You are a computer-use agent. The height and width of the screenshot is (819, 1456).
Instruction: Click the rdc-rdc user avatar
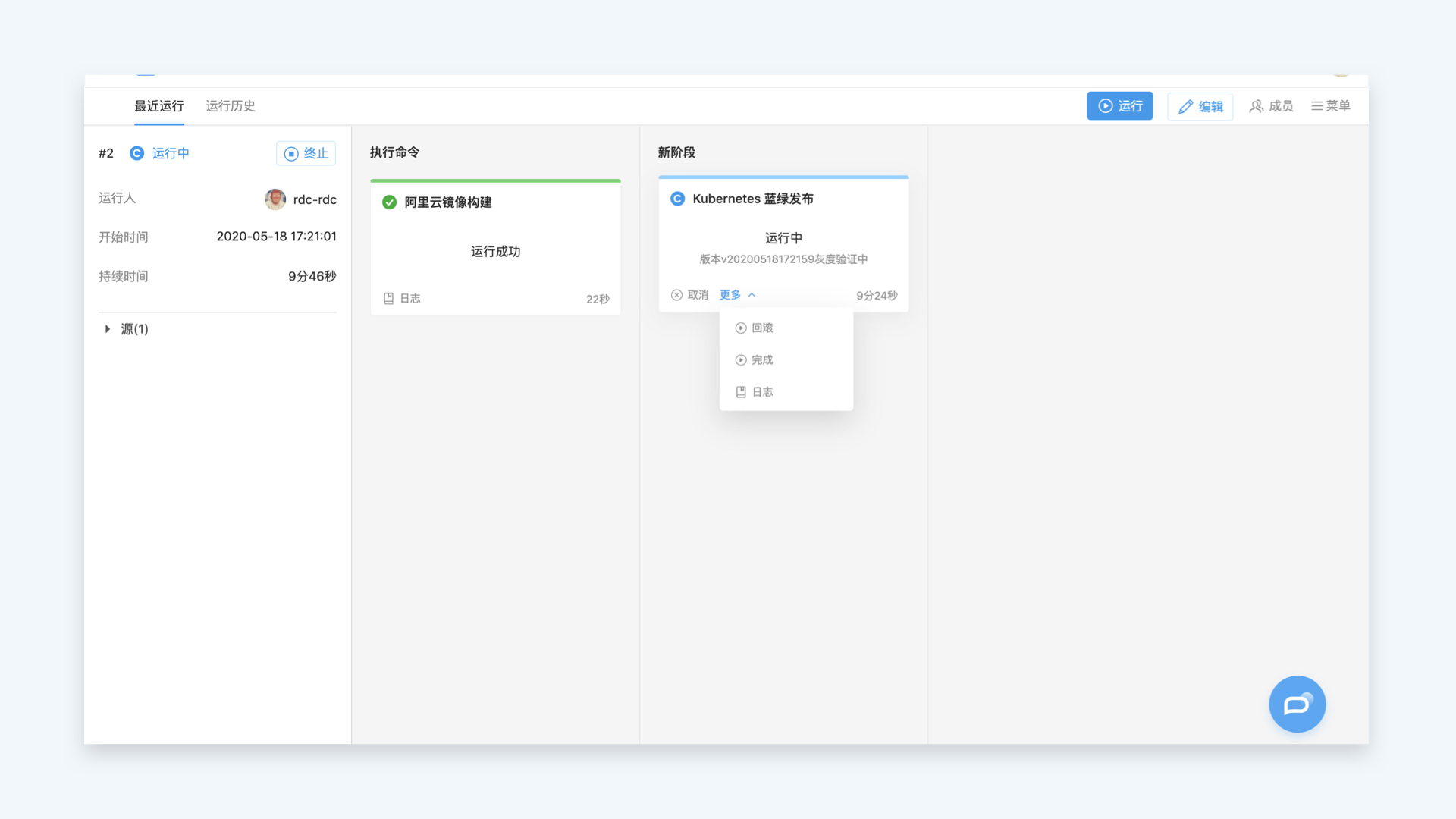pos(275,199)
